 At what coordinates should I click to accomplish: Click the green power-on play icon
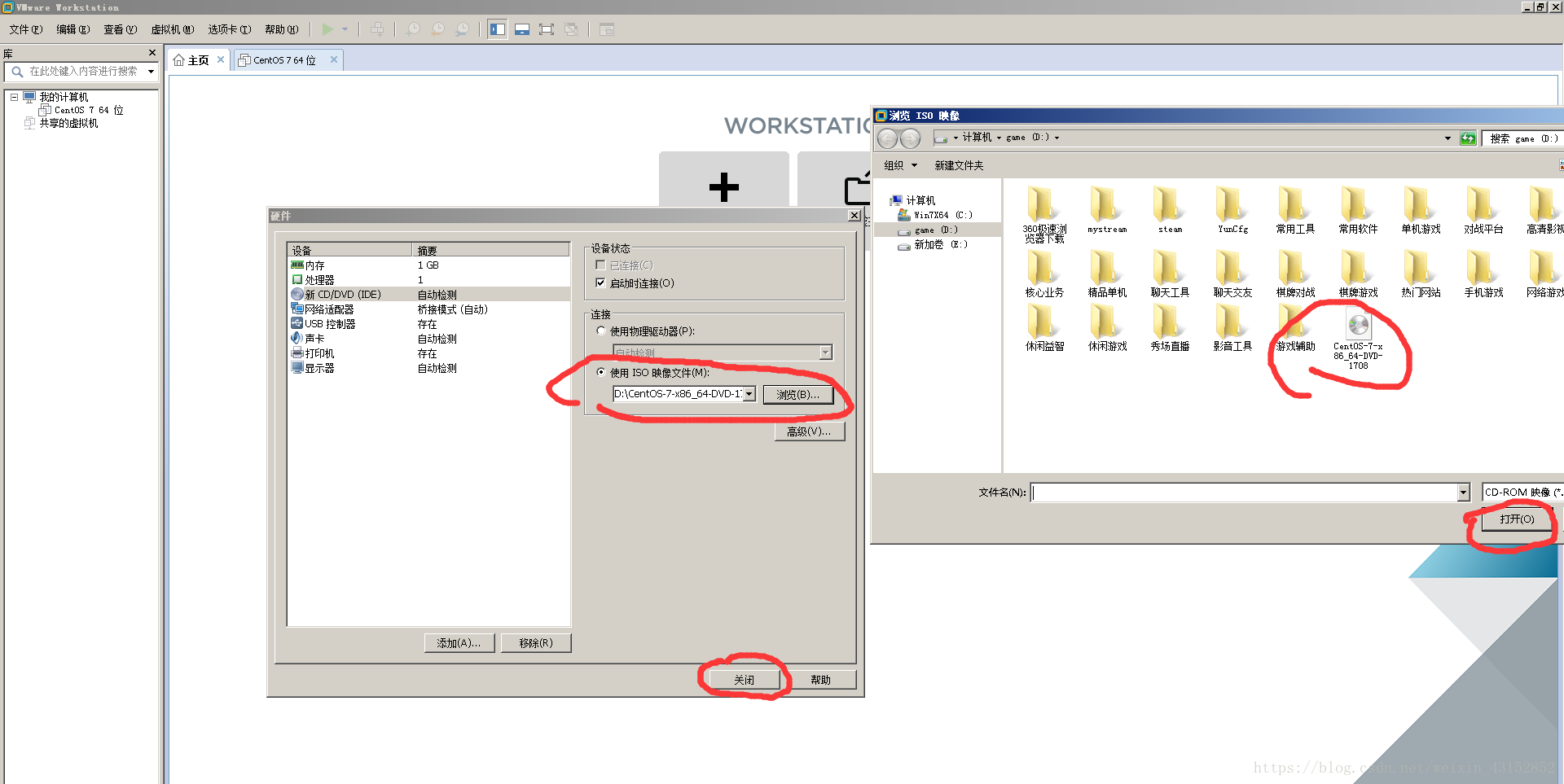coord(327,29)
